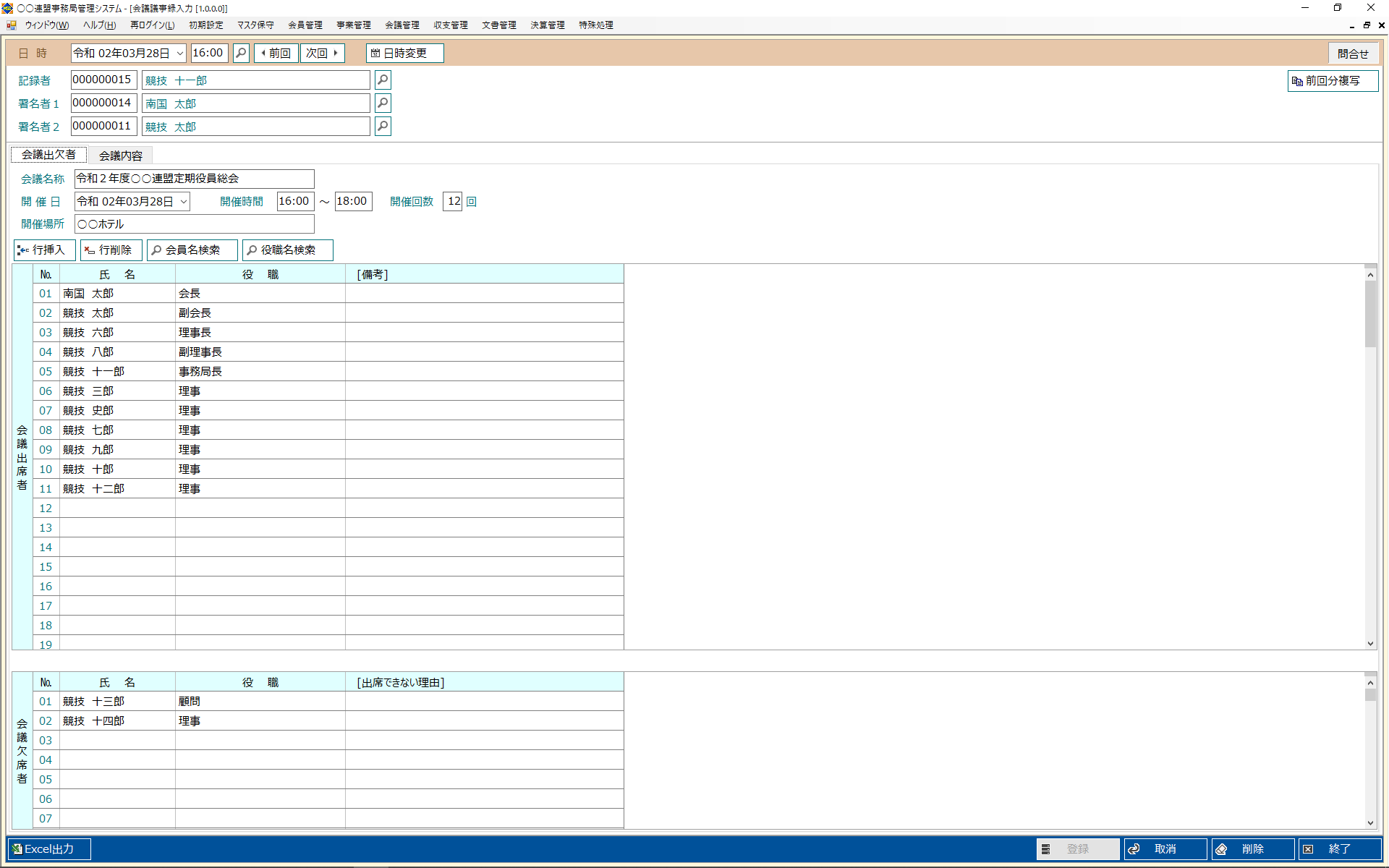Image resolution: width=1389 pixels, height=868 pixels.
Task: Go to previous record with 前回
Action: tap(276, 54)
